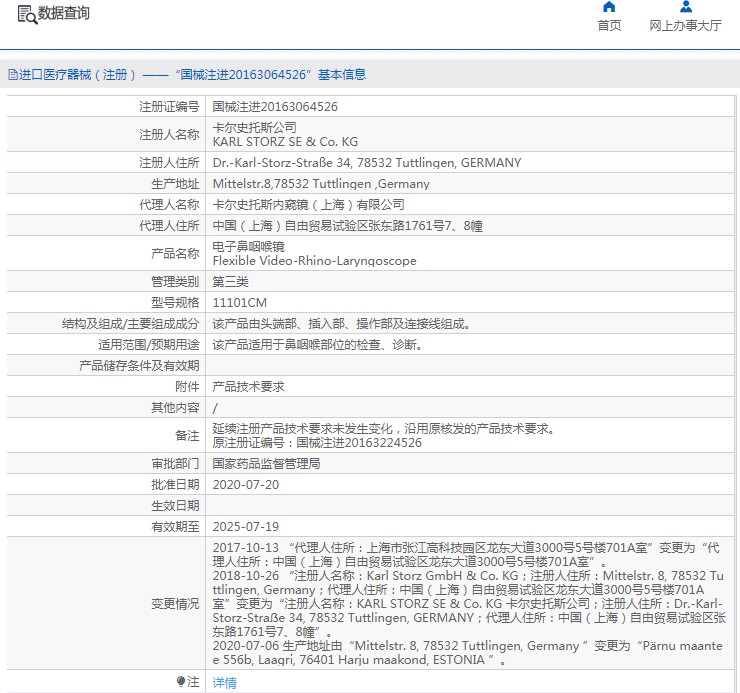740x693 pixels.
Task: Open the 详情 link
Action: [x=225, y=682]
